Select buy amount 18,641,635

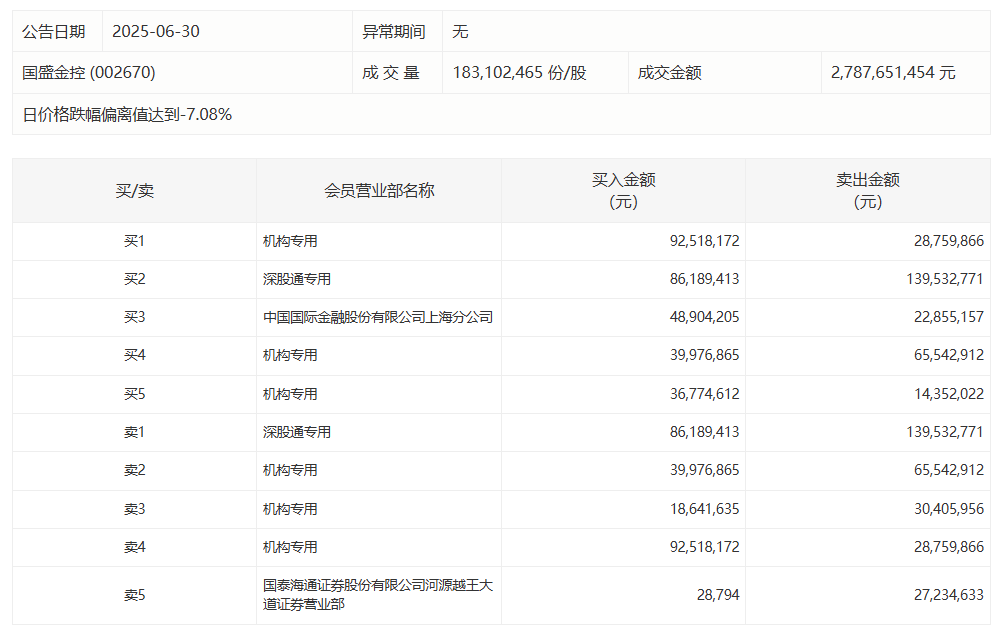(x=704, y=509)
